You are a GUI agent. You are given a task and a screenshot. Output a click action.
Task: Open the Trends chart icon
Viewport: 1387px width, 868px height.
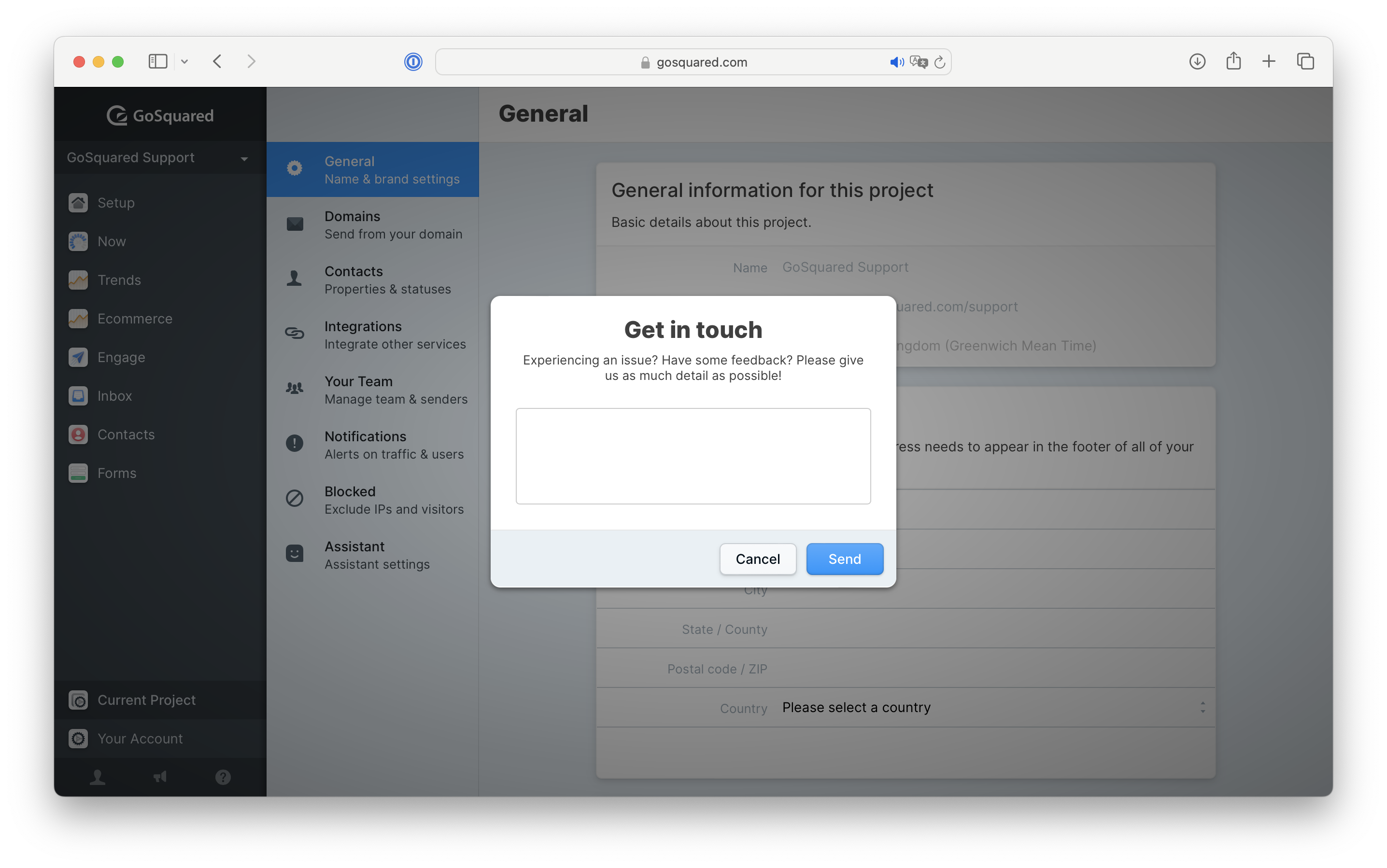(78, 280)
